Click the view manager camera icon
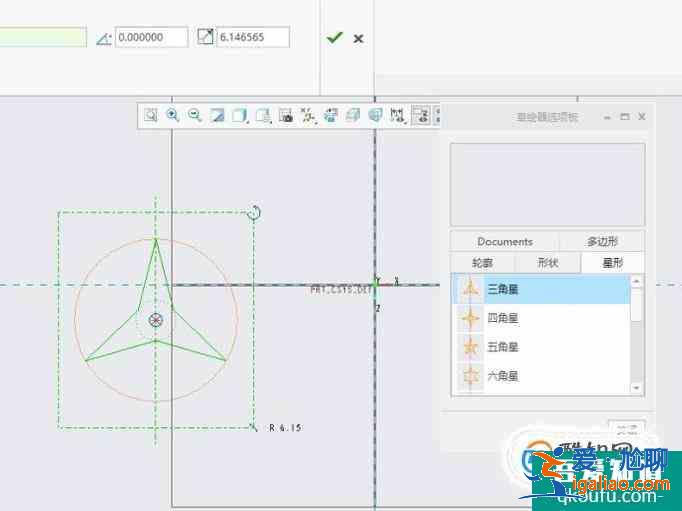Image resolution: width=682 pixels, height=511 pixels. (x=286, y=116)
